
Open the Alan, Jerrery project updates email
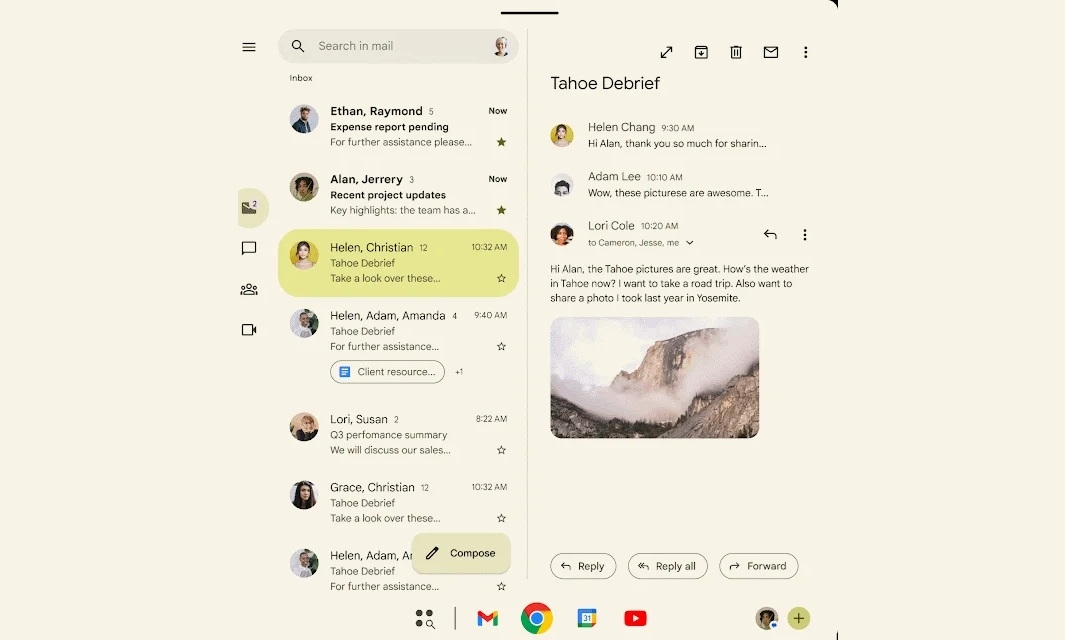(x=398, y=195)
